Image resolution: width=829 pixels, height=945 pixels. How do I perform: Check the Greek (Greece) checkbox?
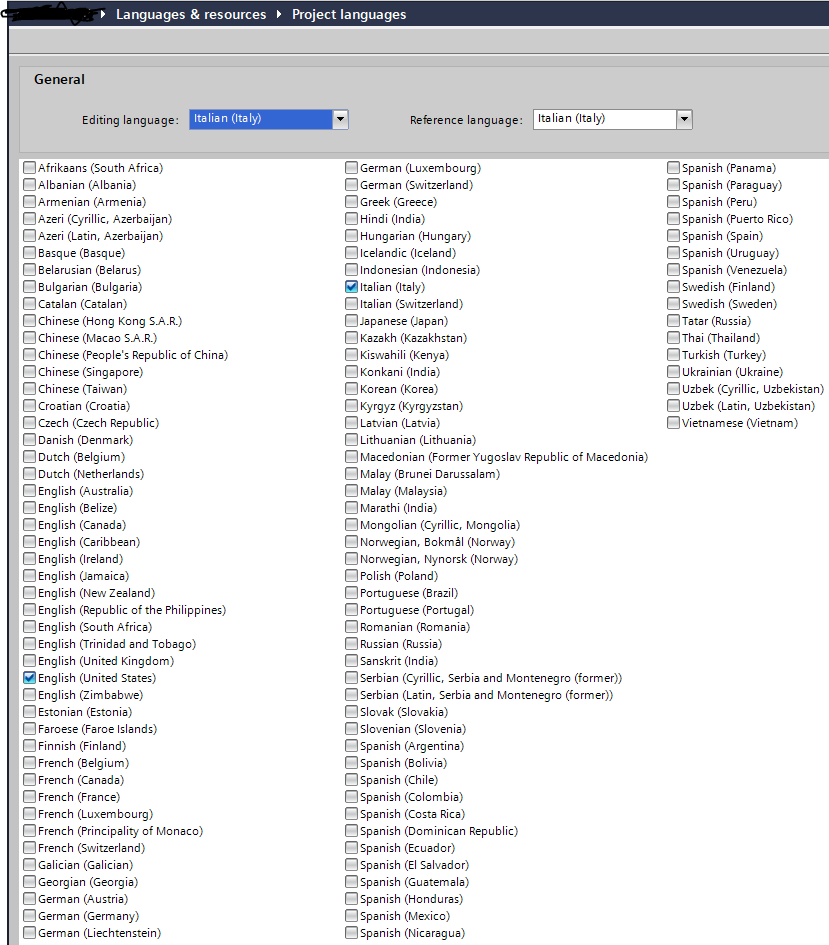pyautogui.click(x=351, y=201)
